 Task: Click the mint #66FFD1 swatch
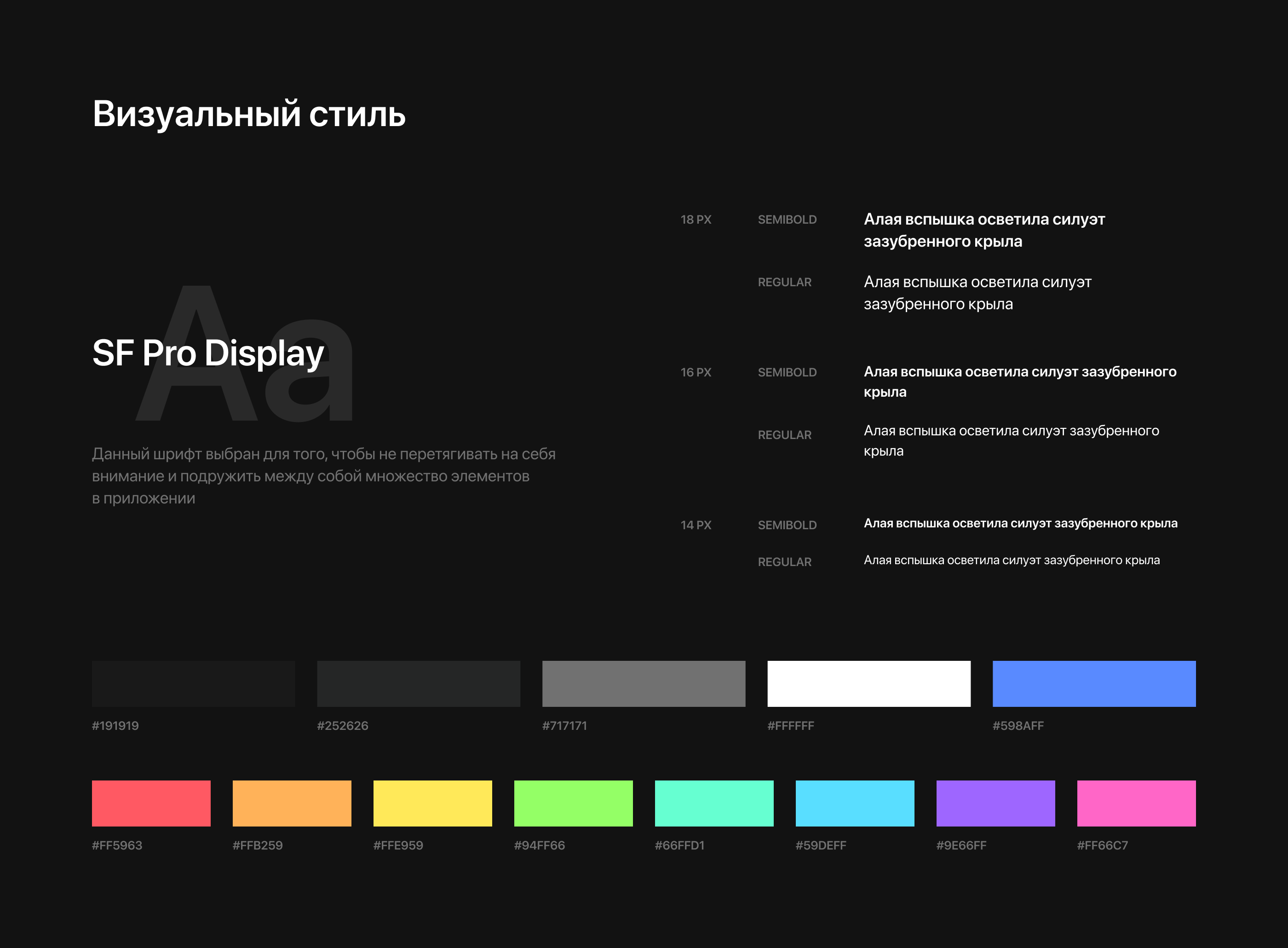pos(714,803)
